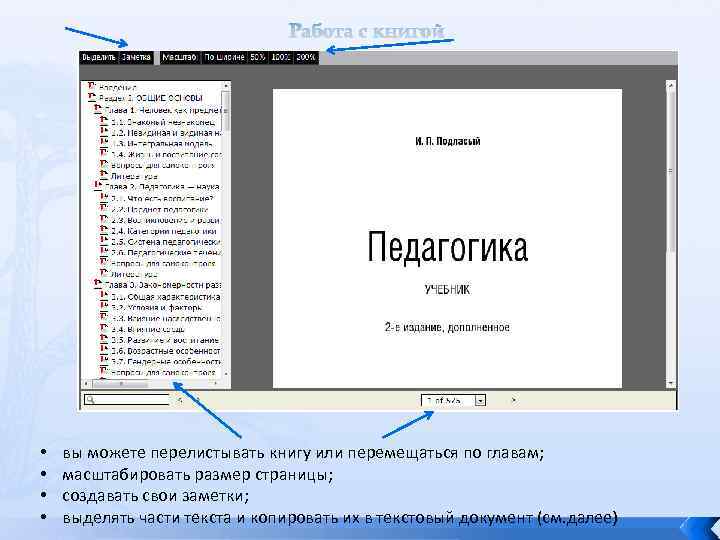This screenshot has width=720, height=540.
Task: Click the text 2-е издание, дополненное
Action: pos(447,327)
